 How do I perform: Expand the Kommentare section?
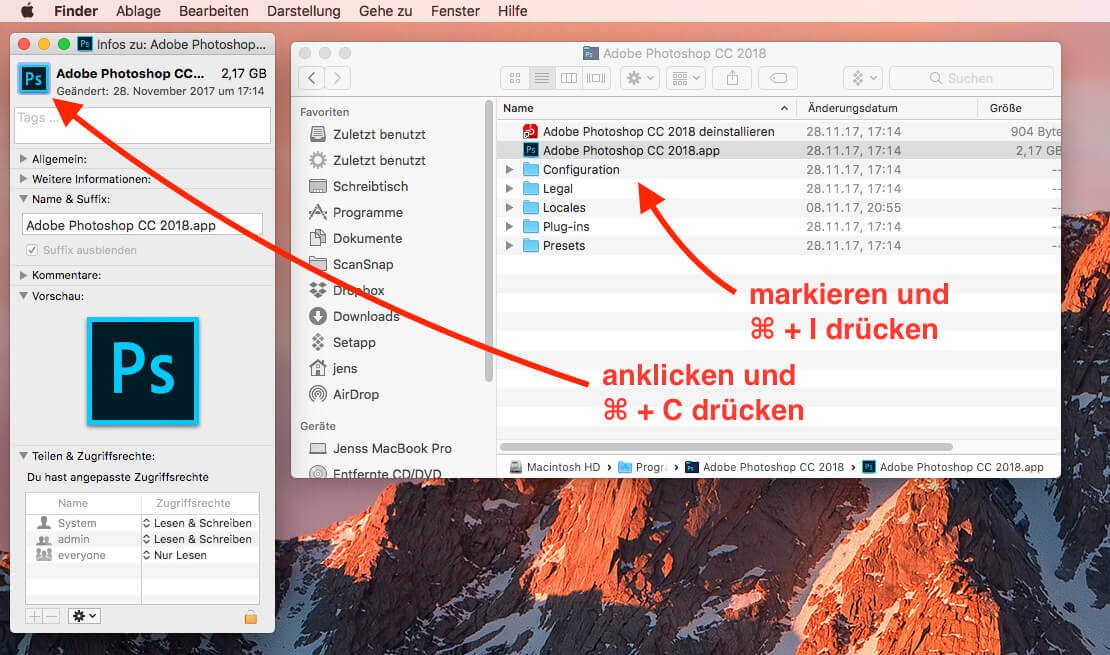23,275
